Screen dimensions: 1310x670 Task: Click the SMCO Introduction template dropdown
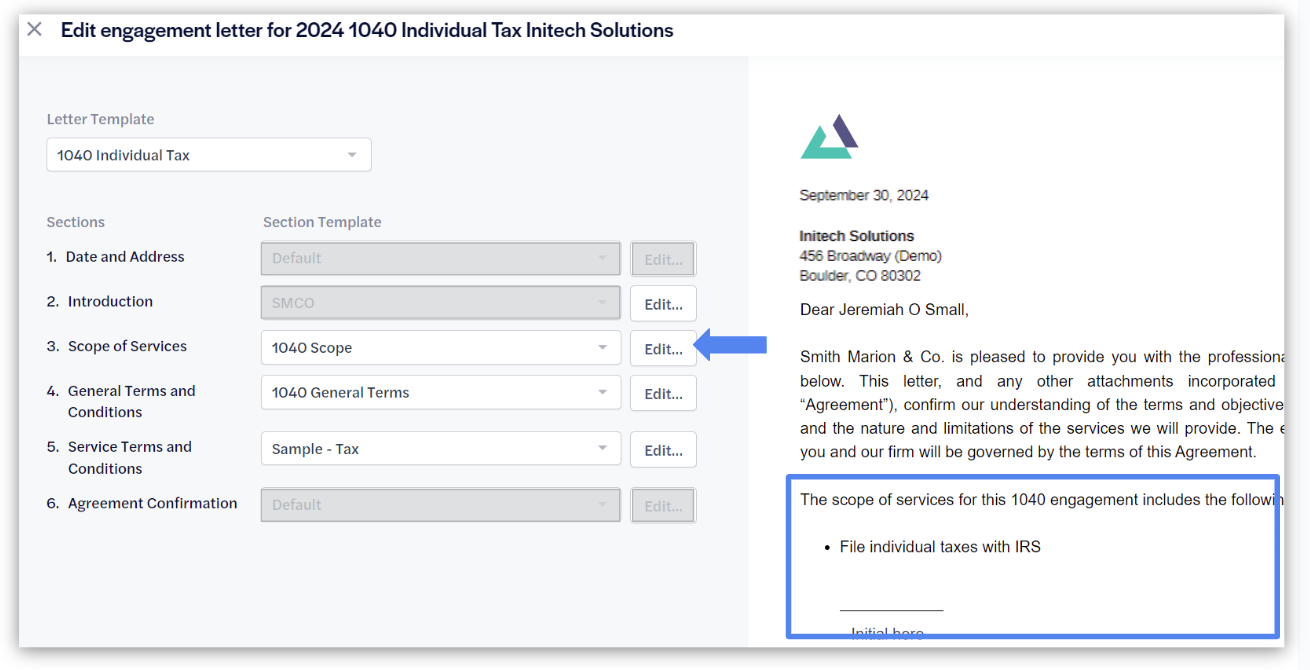441,303
